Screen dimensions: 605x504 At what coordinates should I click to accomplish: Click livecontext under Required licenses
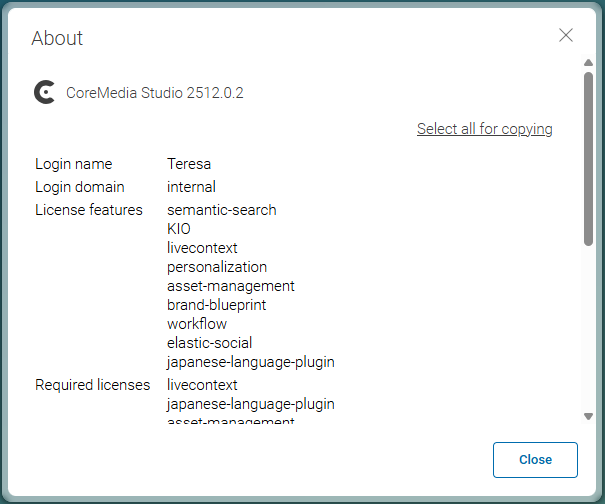(202, 385)
